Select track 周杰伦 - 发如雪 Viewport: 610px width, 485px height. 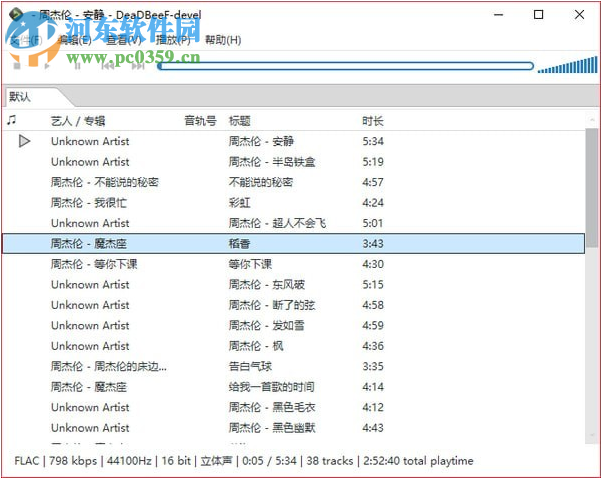(x=267, y=327)
